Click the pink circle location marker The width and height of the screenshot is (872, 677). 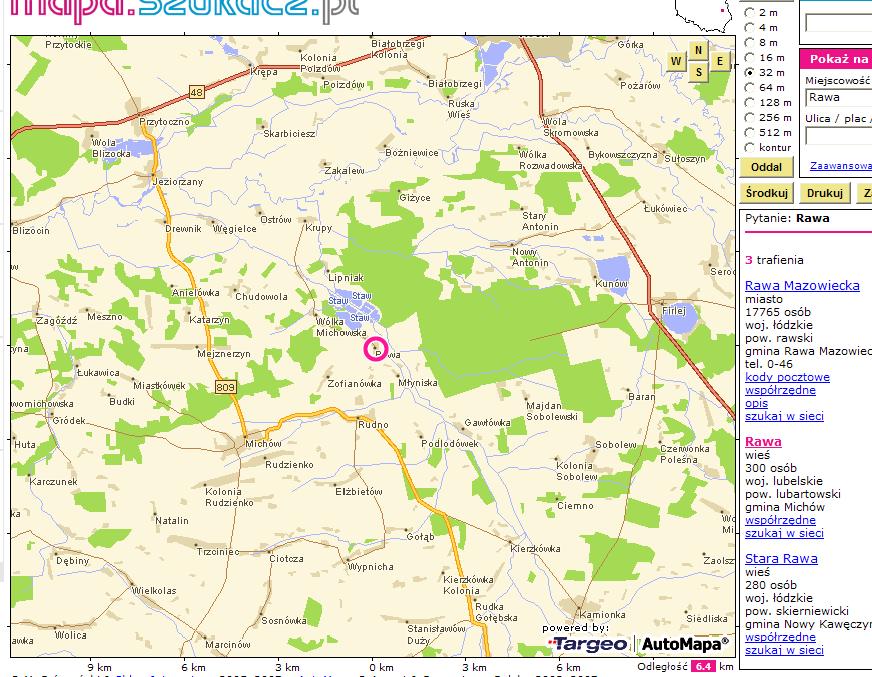coord(375,348)
